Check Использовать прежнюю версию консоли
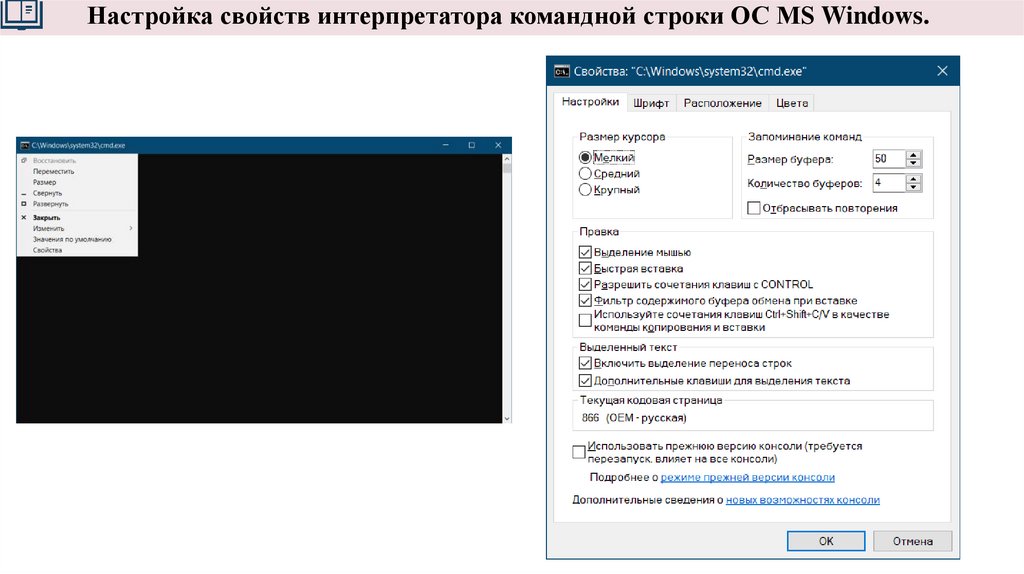 579,452
